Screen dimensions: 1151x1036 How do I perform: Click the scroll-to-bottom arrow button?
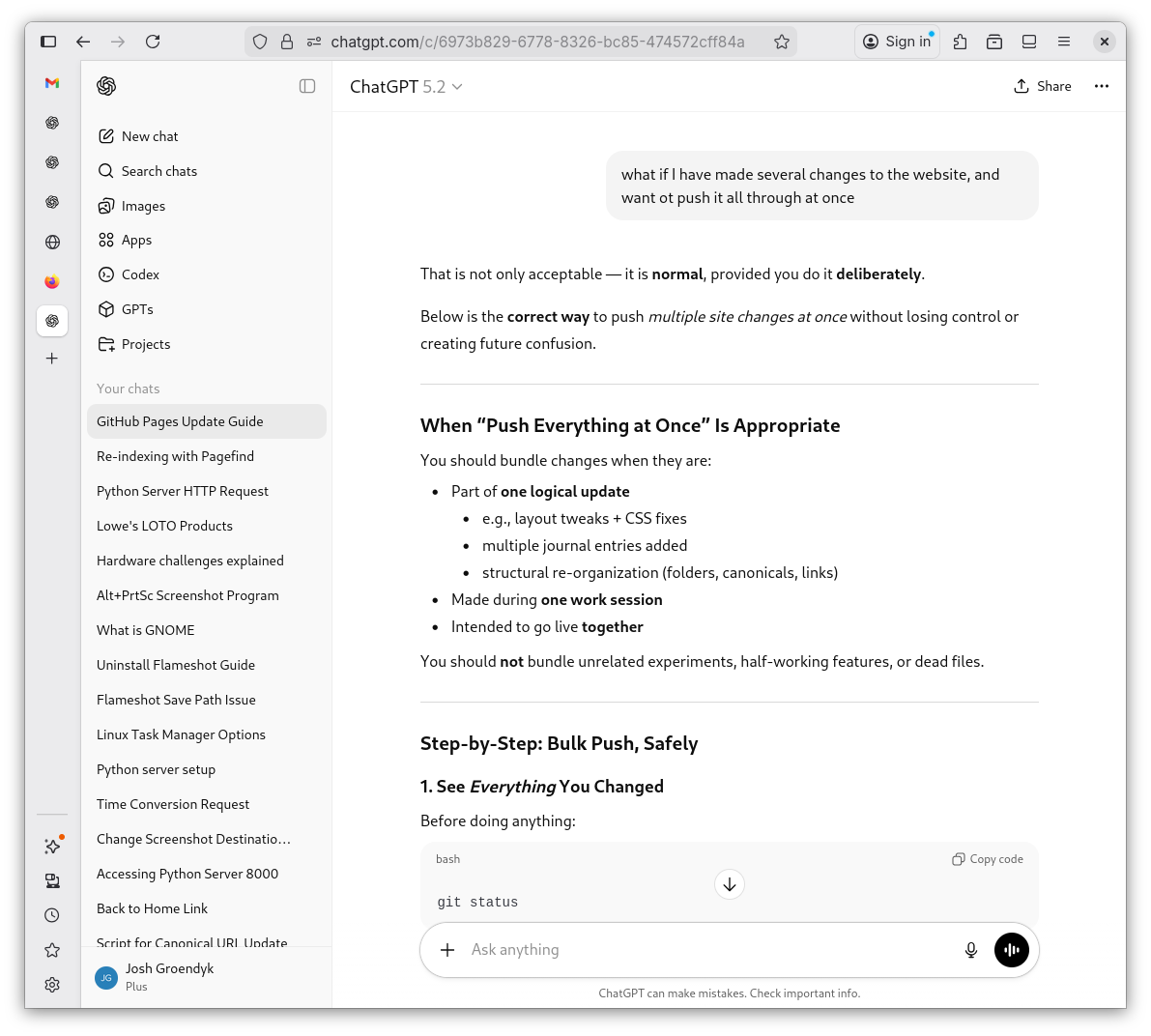point(730,884)
